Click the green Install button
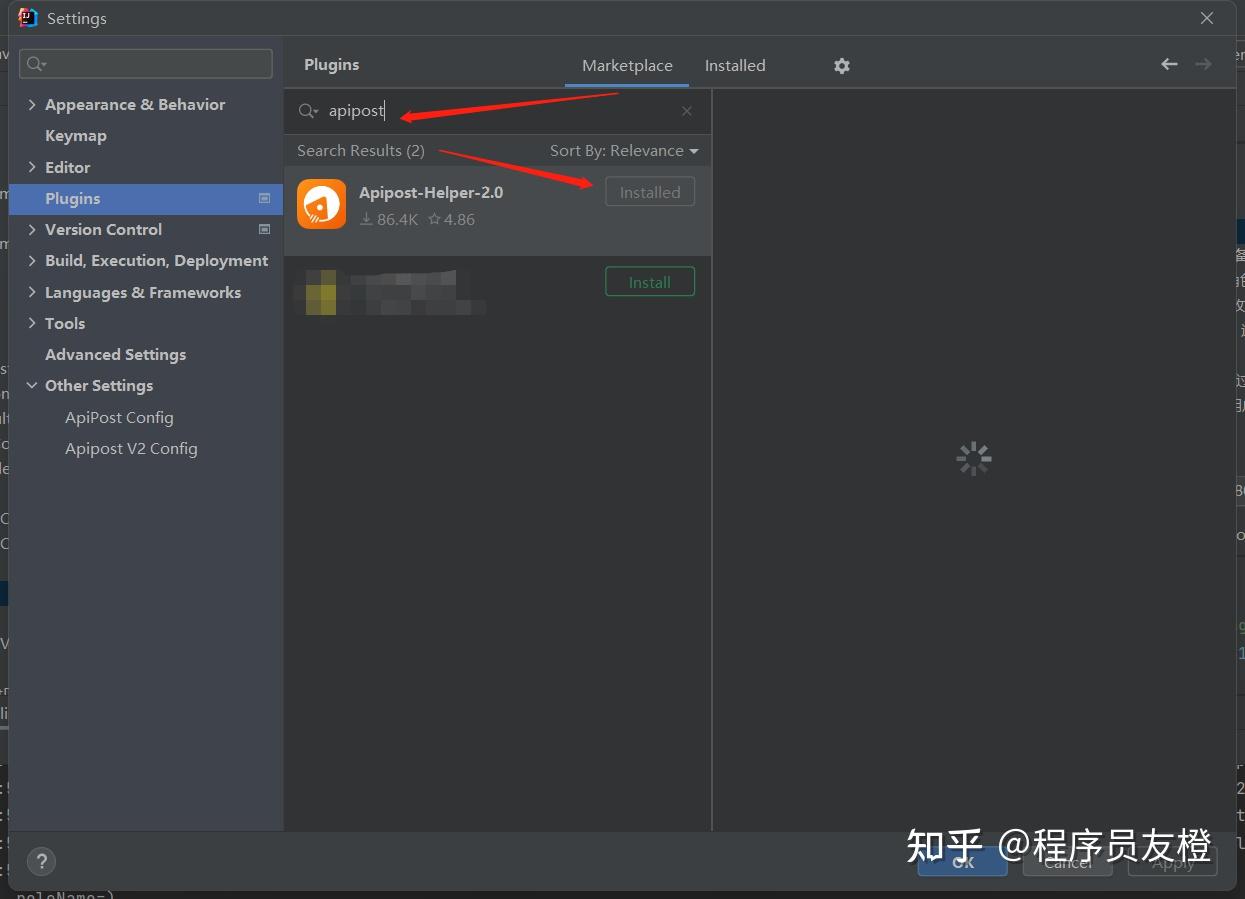This screenshot has width=1245, height=899. 650,282
